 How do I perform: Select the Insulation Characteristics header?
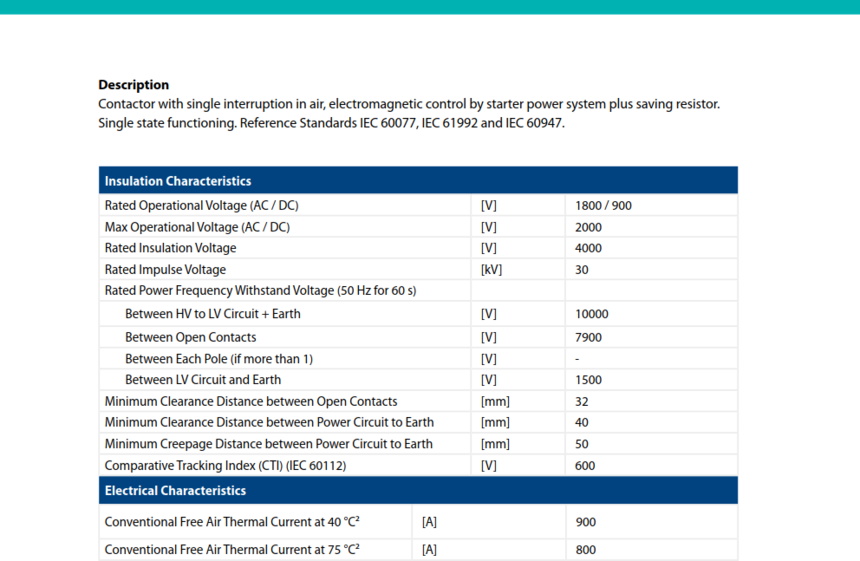click(x=418, y=180)
